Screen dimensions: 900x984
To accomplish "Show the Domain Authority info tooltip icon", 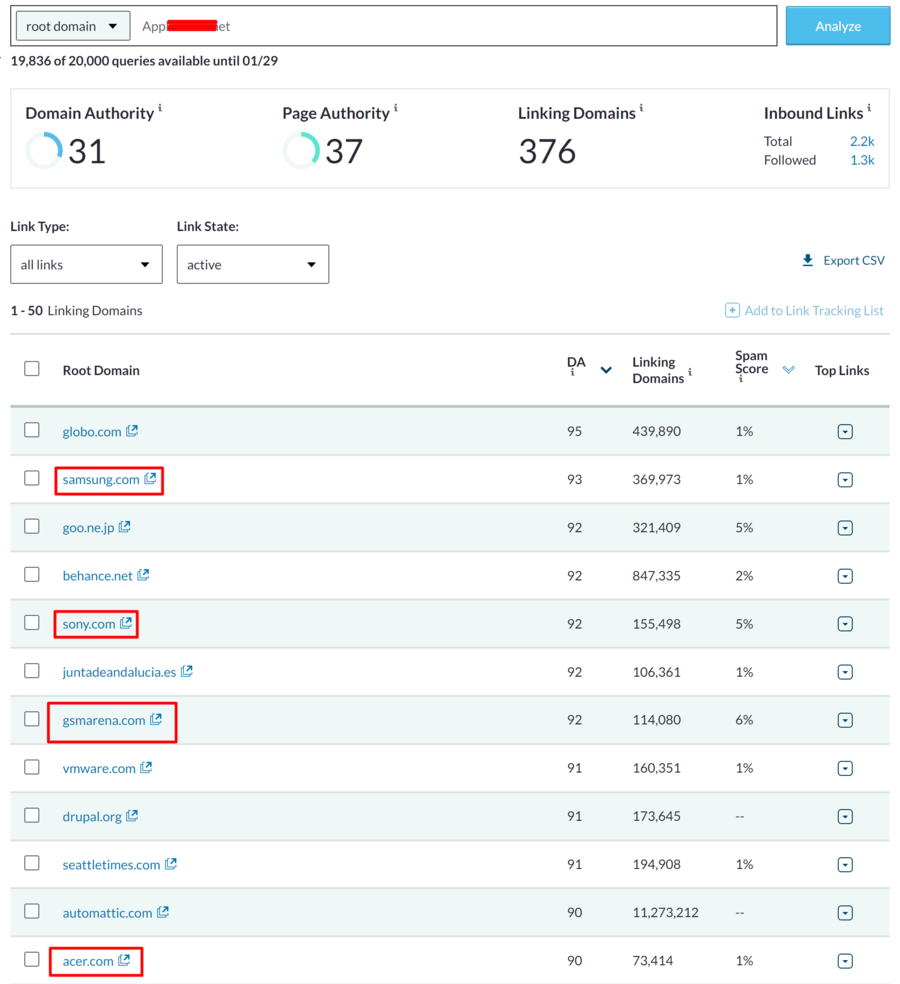I will coord(160,108).
